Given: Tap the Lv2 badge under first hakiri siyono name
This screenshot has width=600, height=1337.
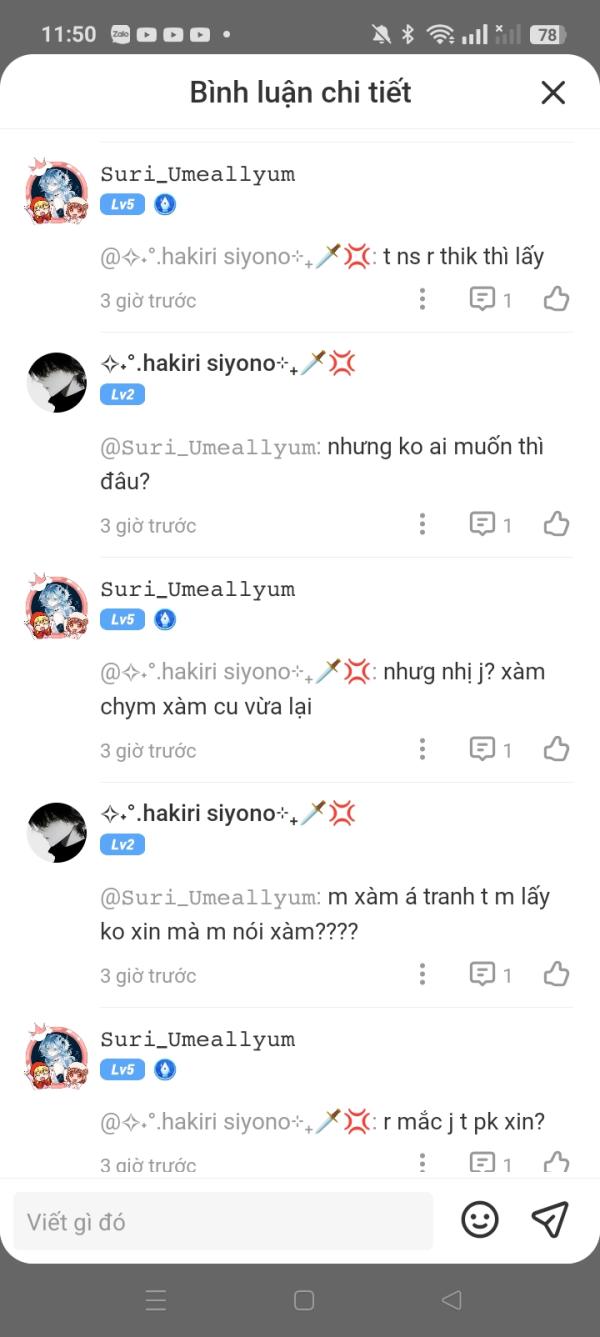Looking at the screenshot, I should (122, 395).
